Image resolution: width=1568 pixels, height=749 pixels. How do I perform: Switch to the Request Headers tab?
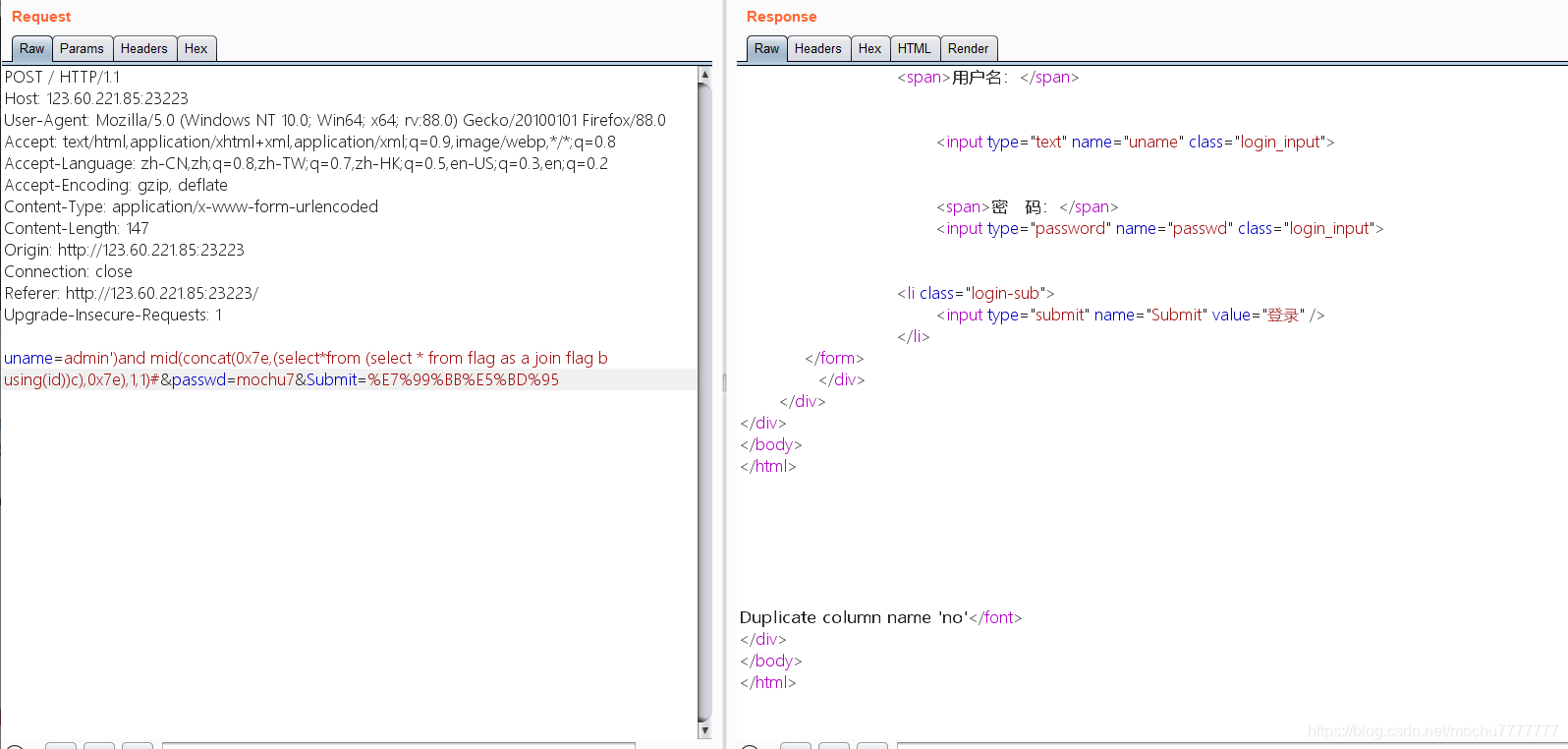click(144, 48)
